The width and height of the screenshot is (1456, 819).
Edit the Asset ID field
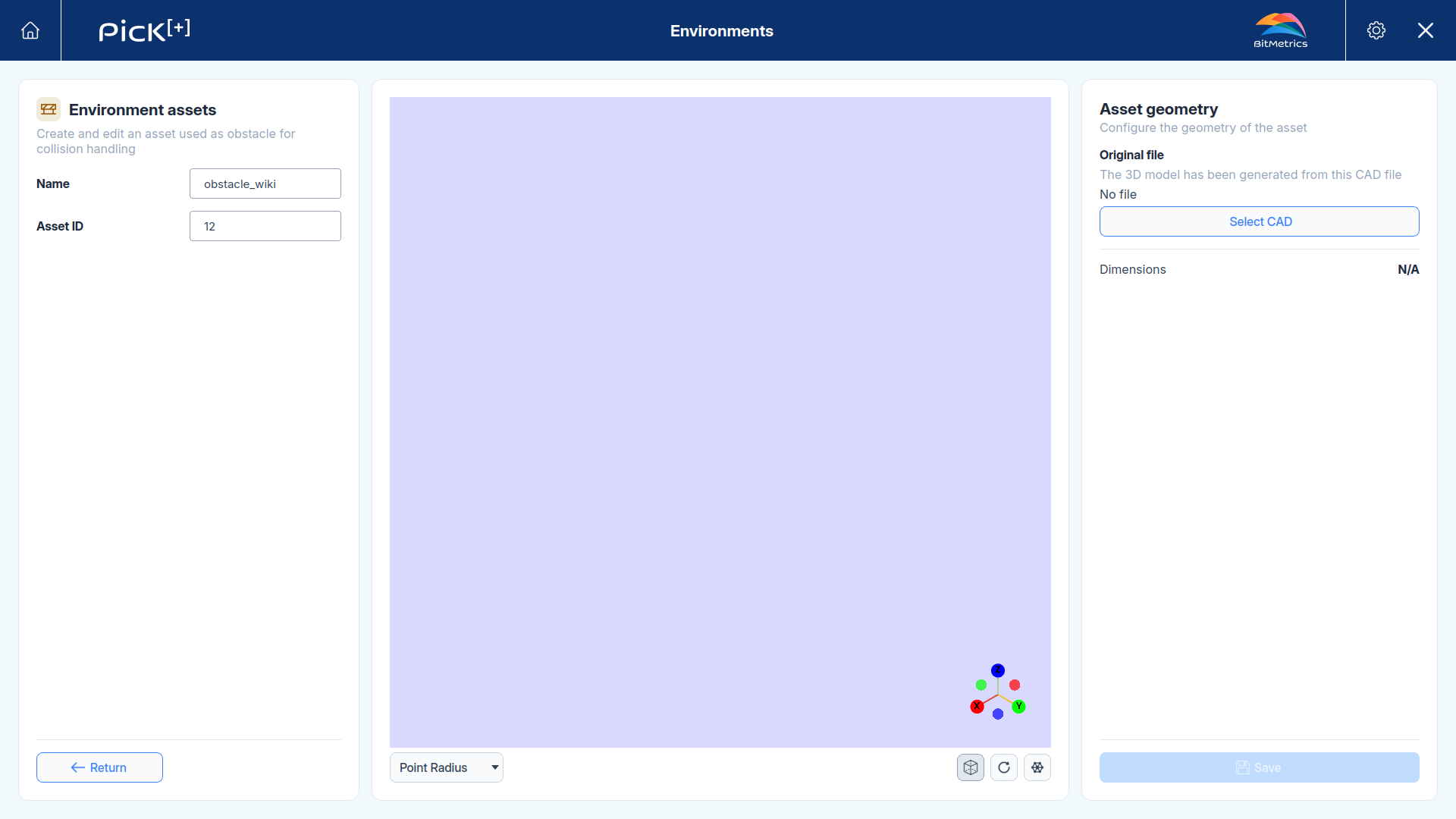(265, 226)
